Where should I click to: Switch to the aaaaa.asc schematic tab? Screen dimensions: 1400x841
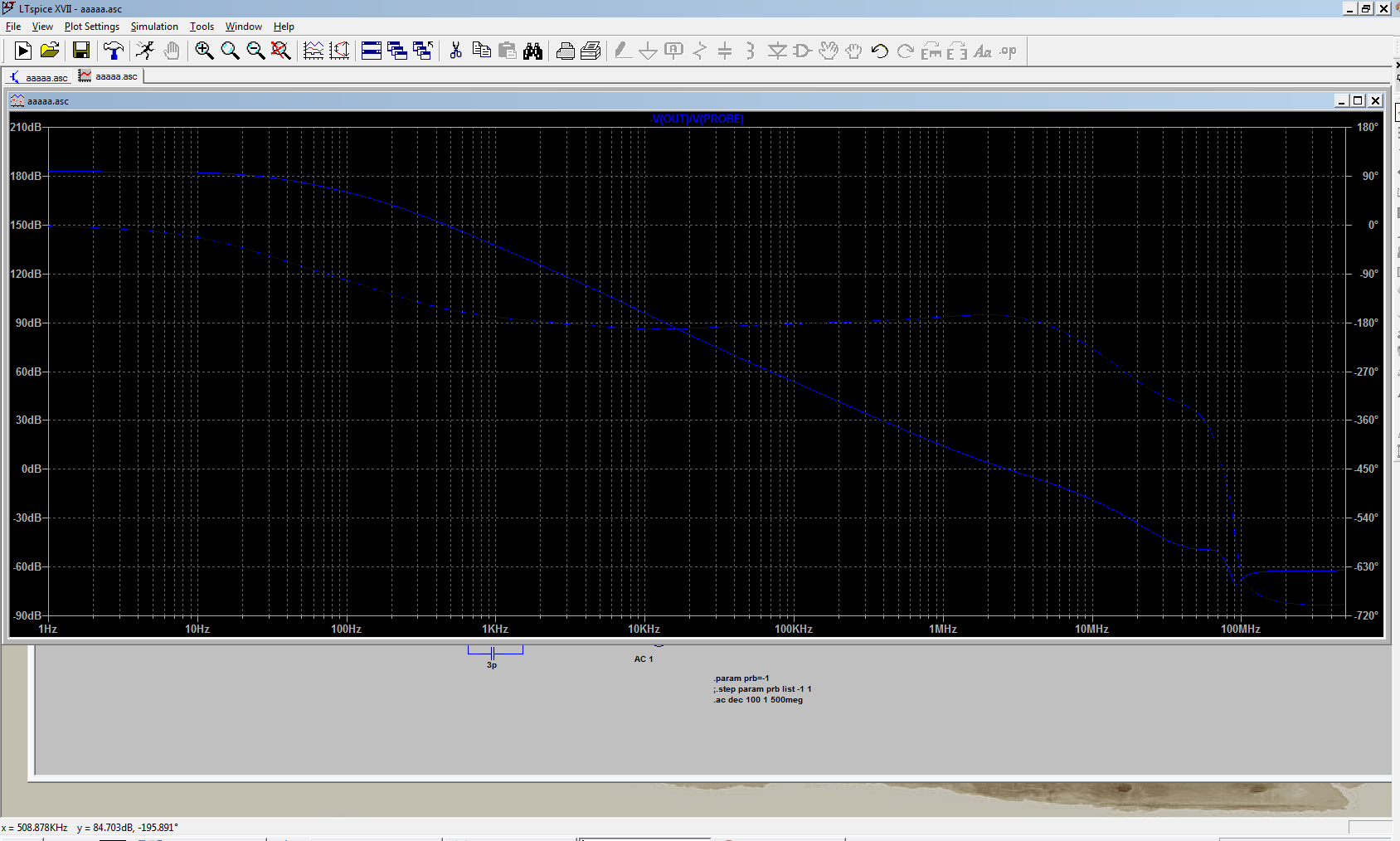point(39,77)
